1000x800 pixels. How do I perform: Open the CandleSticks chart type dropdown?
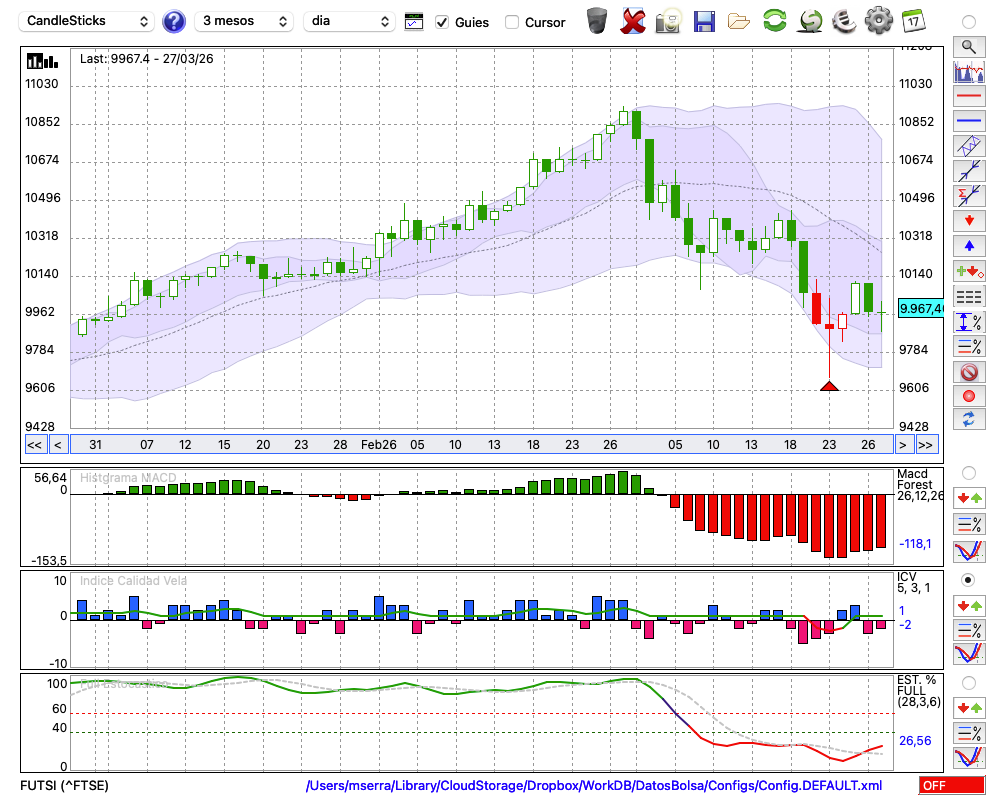coord(87,21)
